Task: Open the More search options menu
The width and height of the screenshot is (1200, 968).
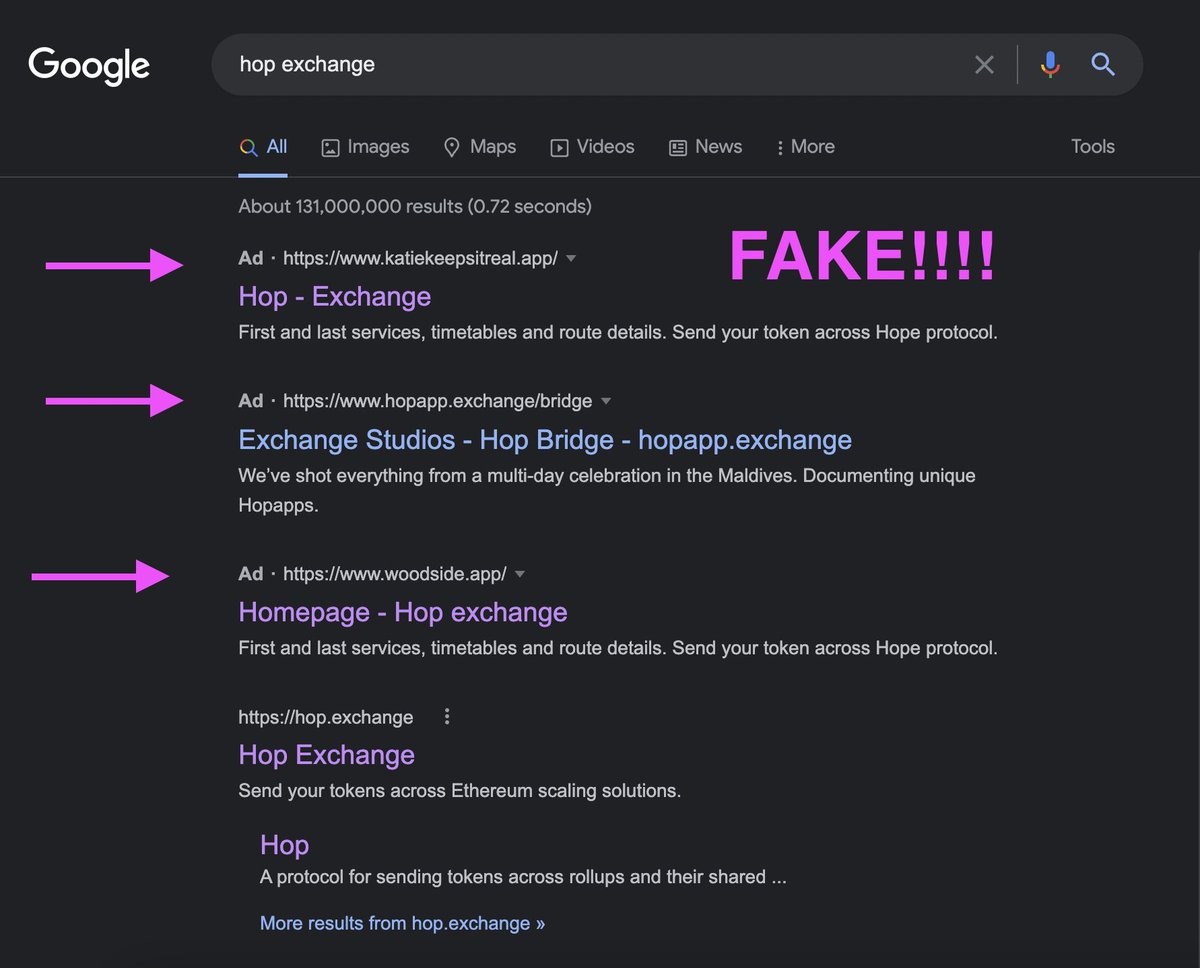Action: pyautogui.click(x=805, y=147)
